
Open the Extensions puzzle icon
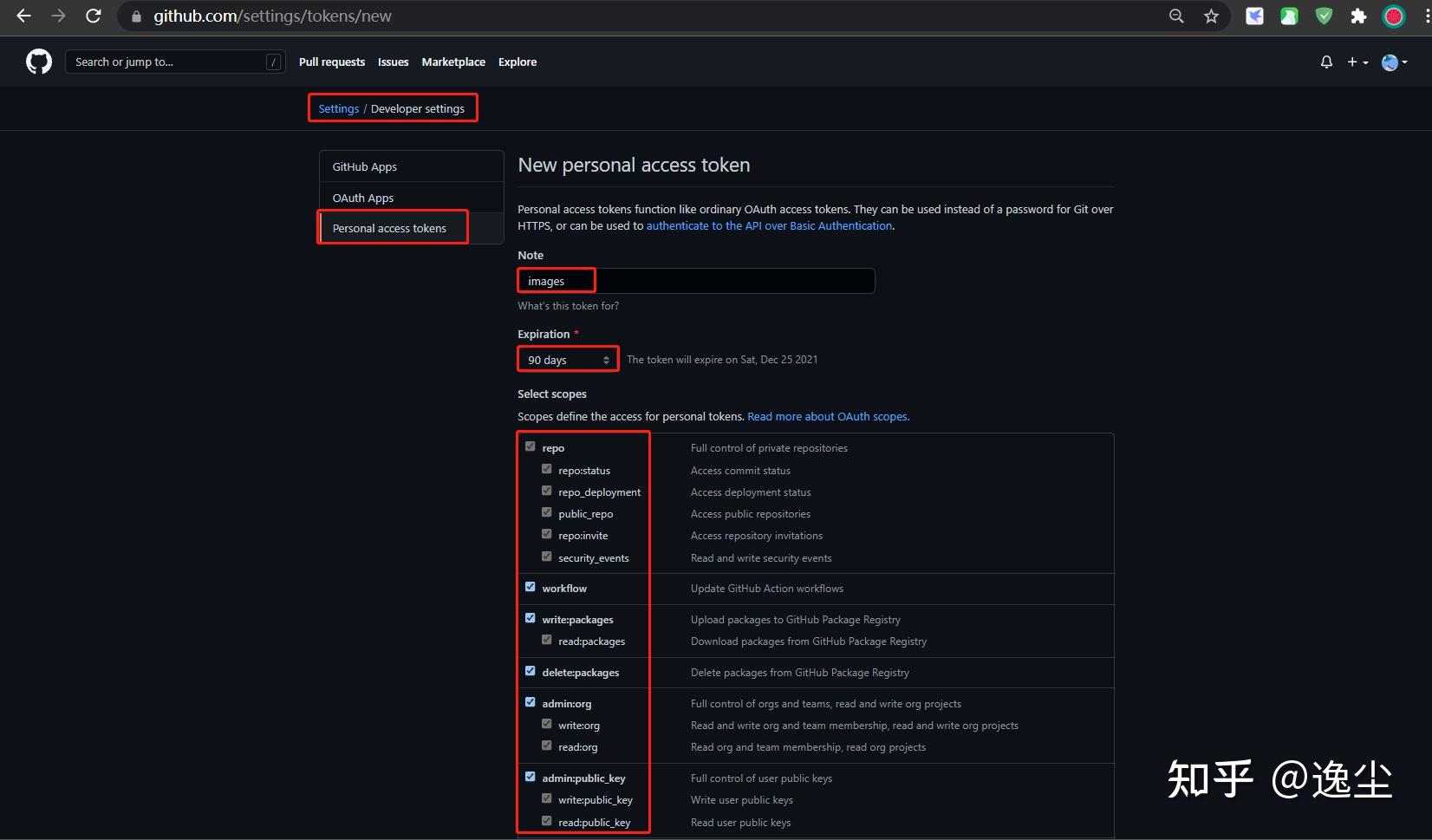point(1358,16)
